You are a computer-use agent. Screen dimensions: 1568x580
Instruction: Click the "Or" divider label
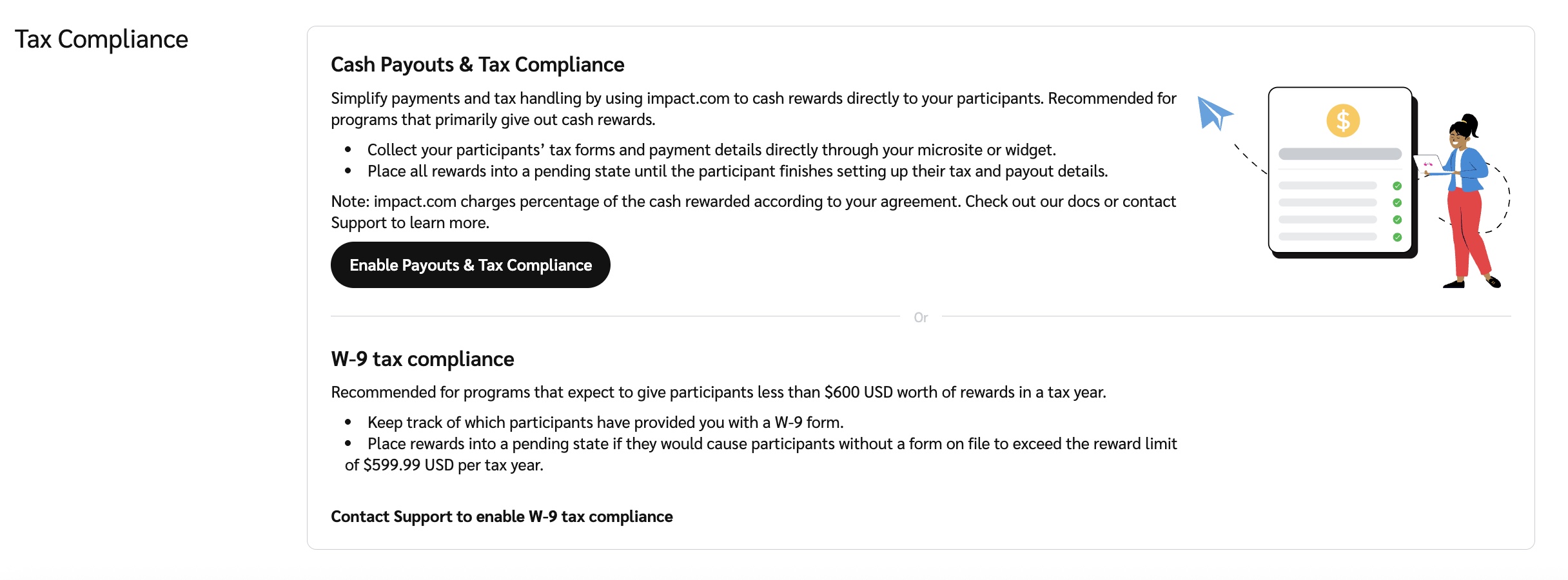point(920,317)
